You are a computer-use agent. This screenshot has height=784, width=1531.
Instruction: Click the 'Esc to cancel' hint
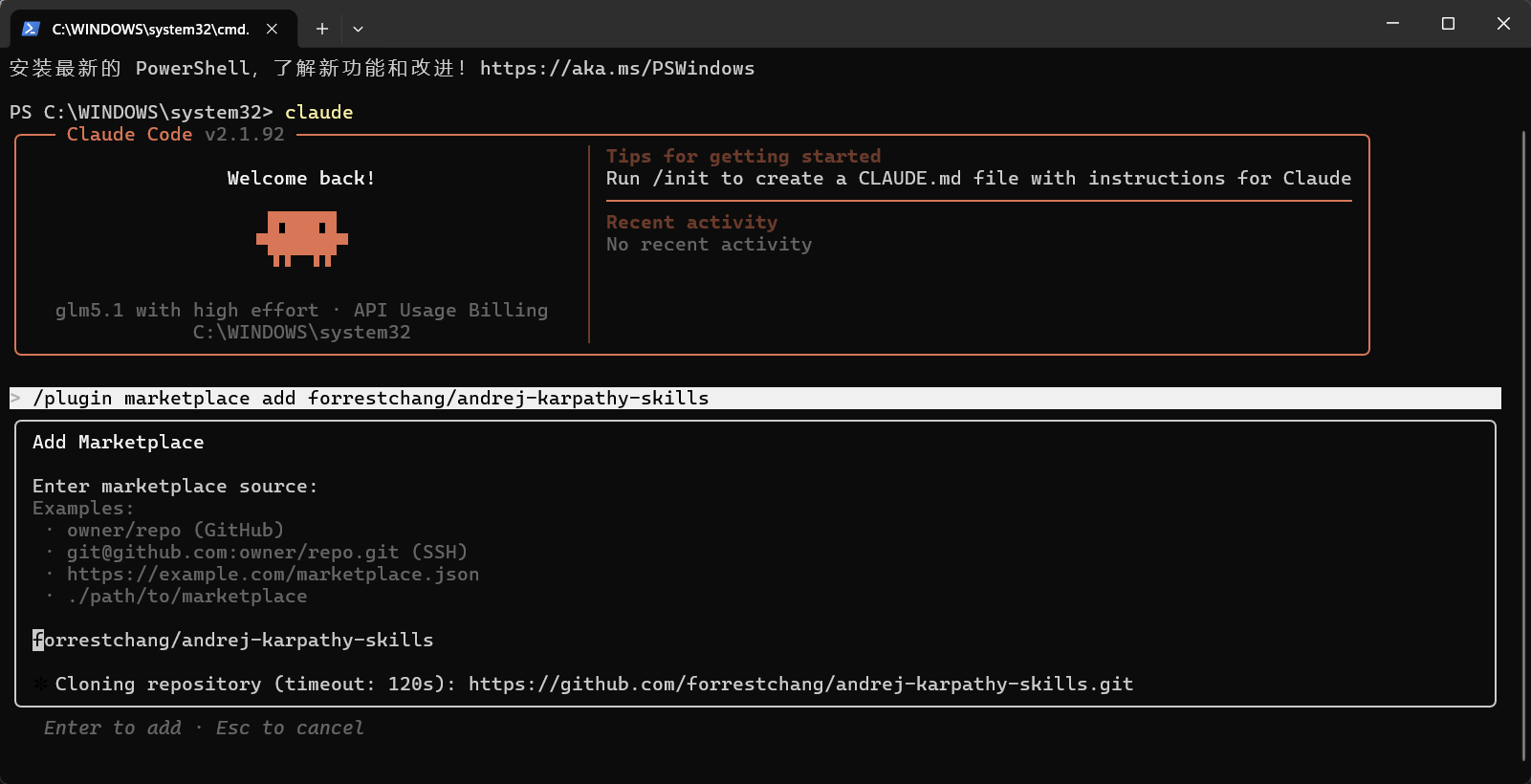tap(290, 728)
